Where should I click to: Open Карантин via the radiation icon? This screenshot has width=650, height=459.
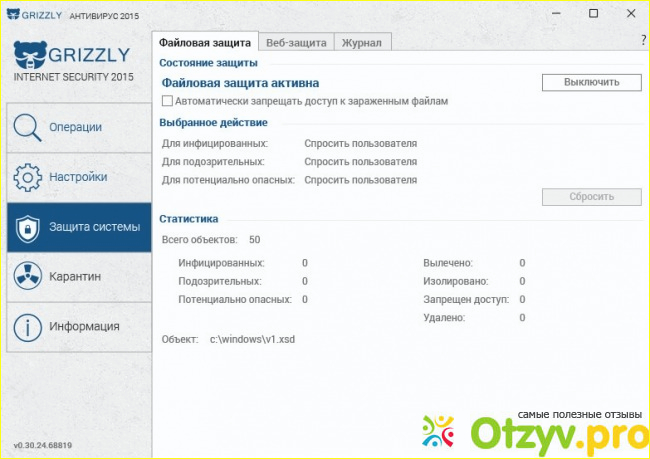coord(27,276)
